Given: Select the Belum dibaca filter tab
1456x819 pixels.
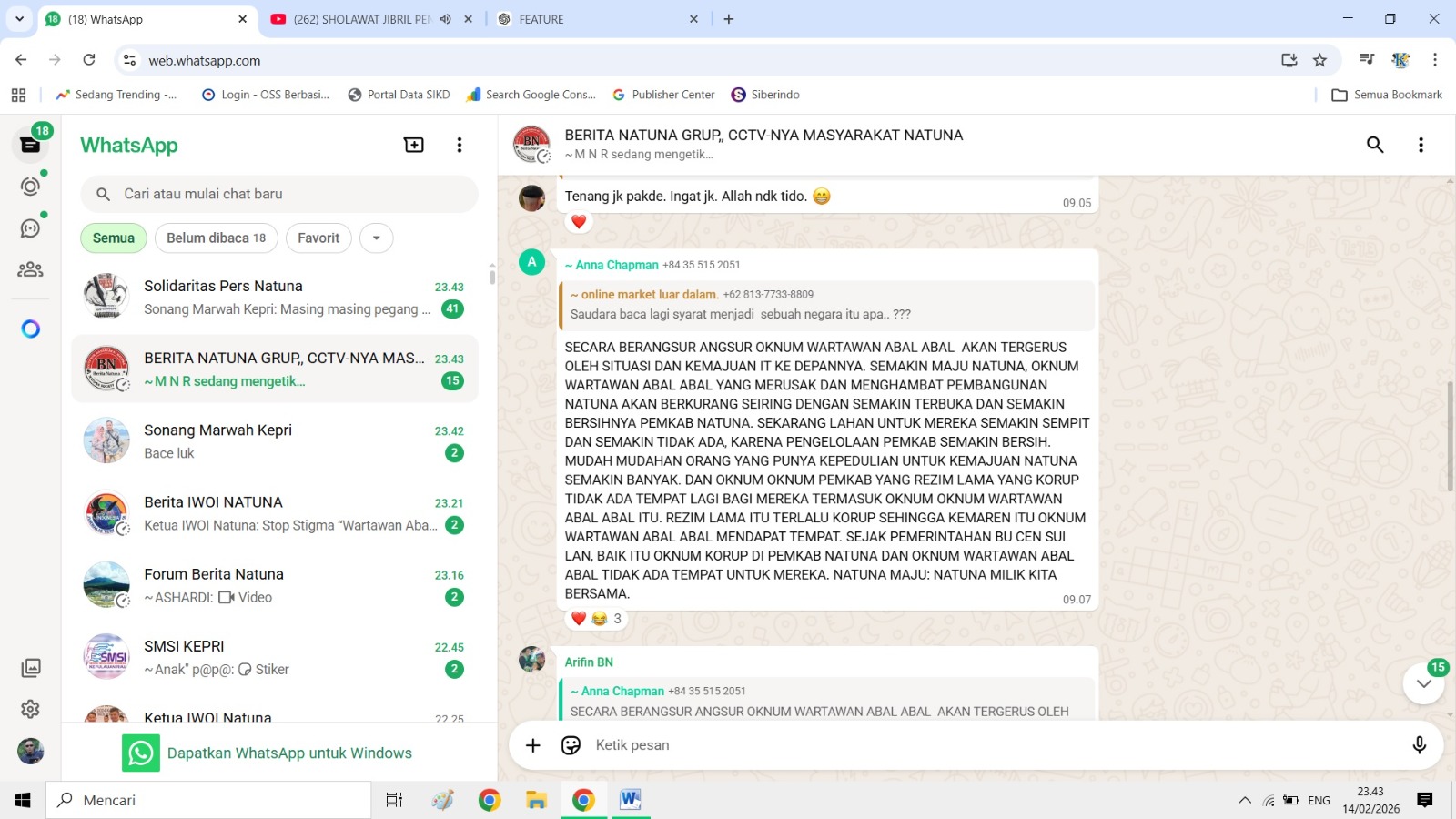Looking at the screenshot, I should pyautogui.click(x=217, y=238).
